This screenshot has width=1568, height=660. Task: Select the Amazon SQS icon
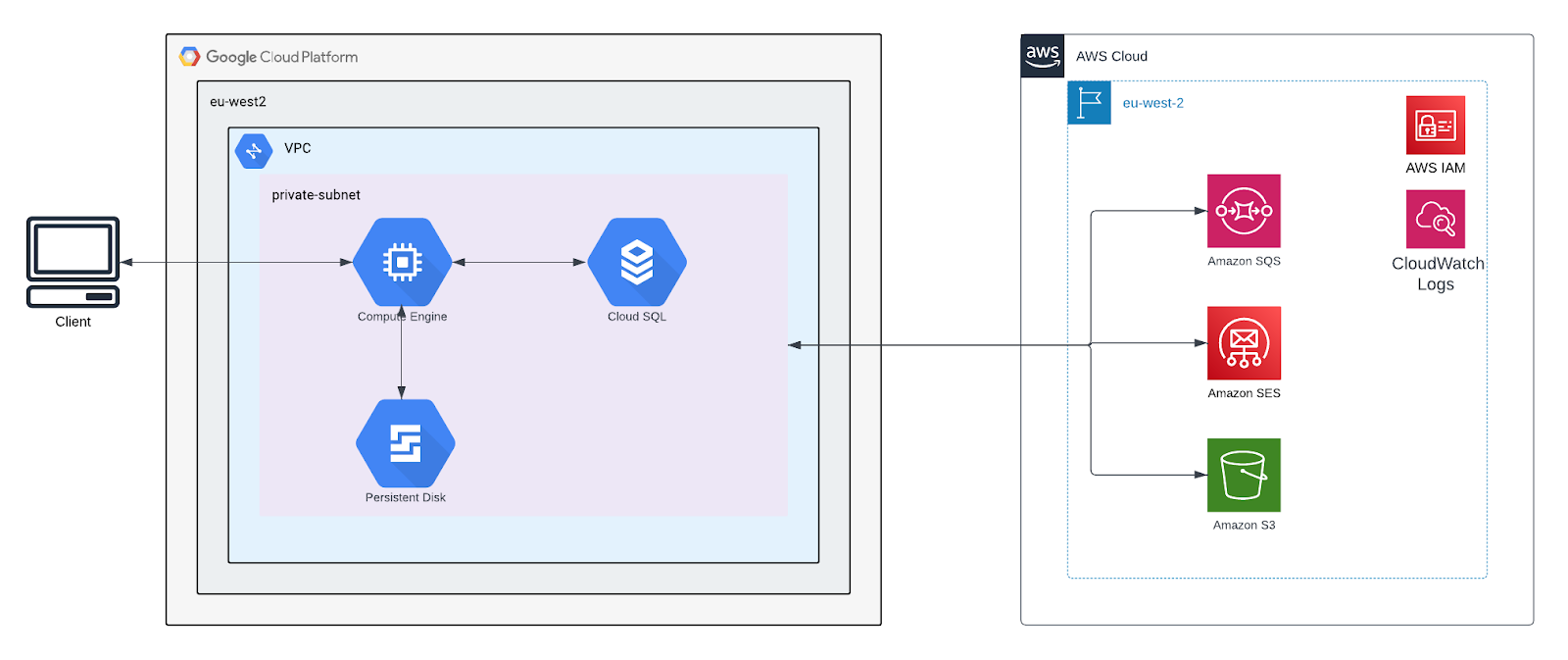point(1244,211)
